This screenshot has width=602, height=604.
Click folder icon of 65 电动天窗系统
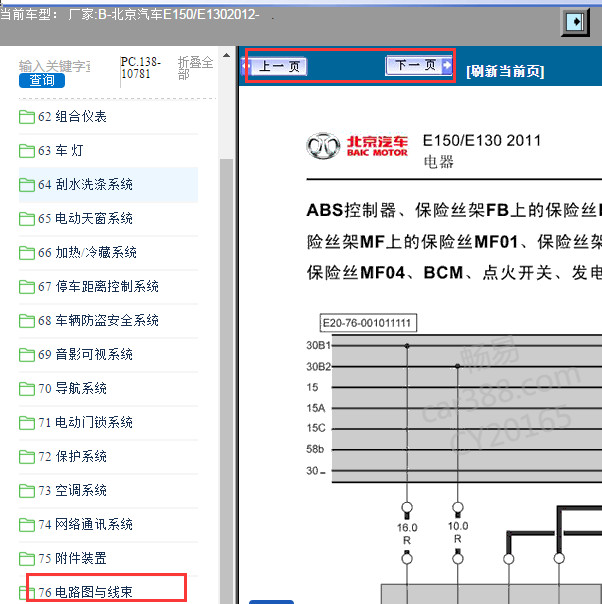click(x=27, y=219)
